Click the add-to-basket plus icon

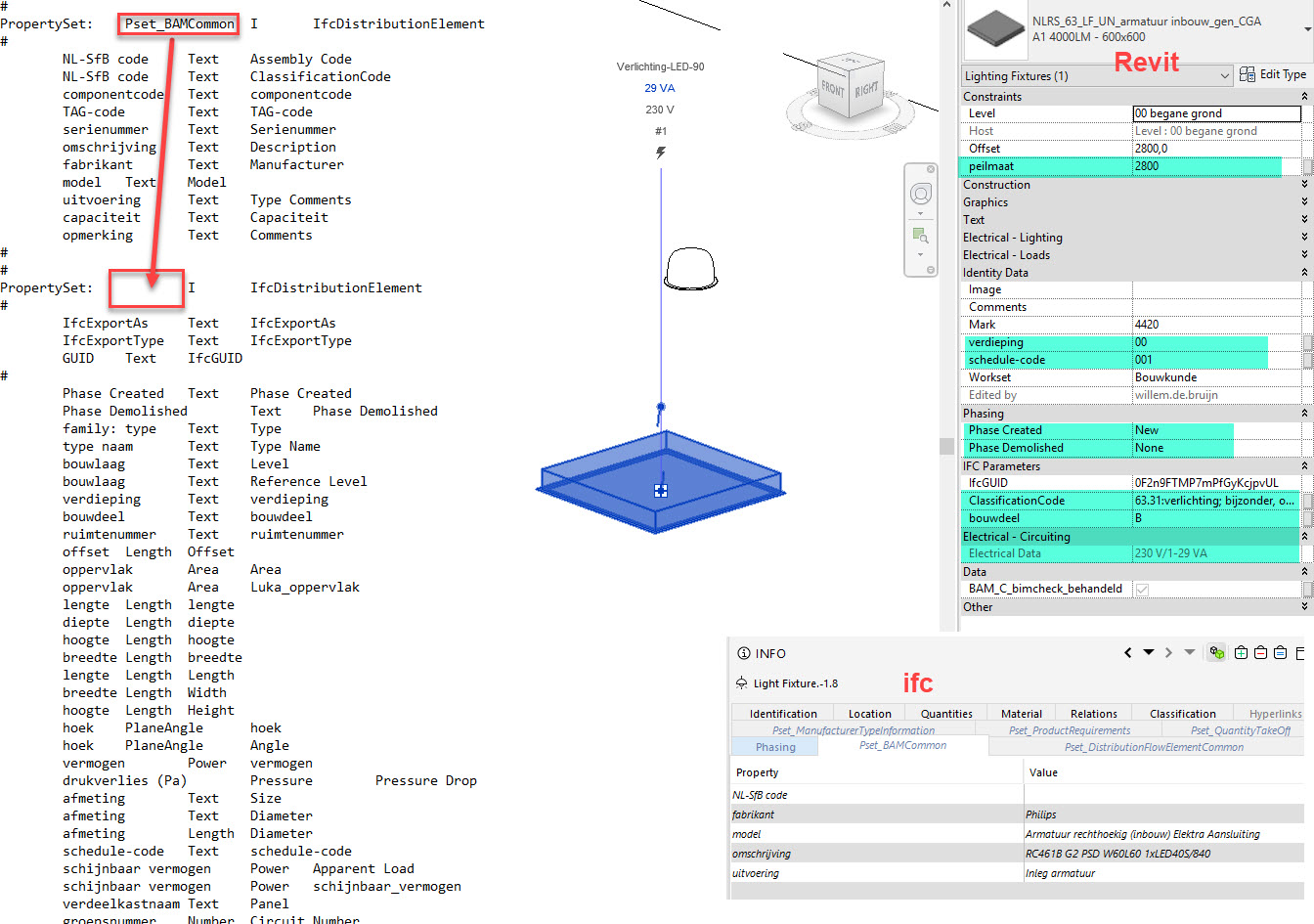pos(1242,652)
